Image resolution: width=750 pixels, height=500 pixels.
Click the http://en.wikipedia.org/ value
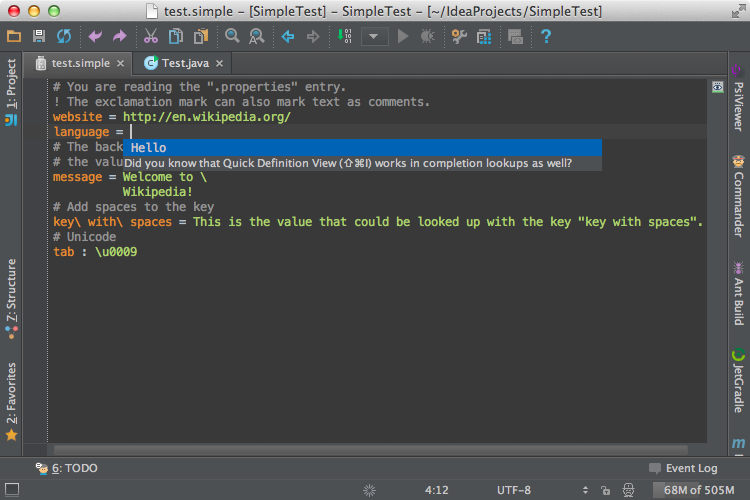(207, 117)
